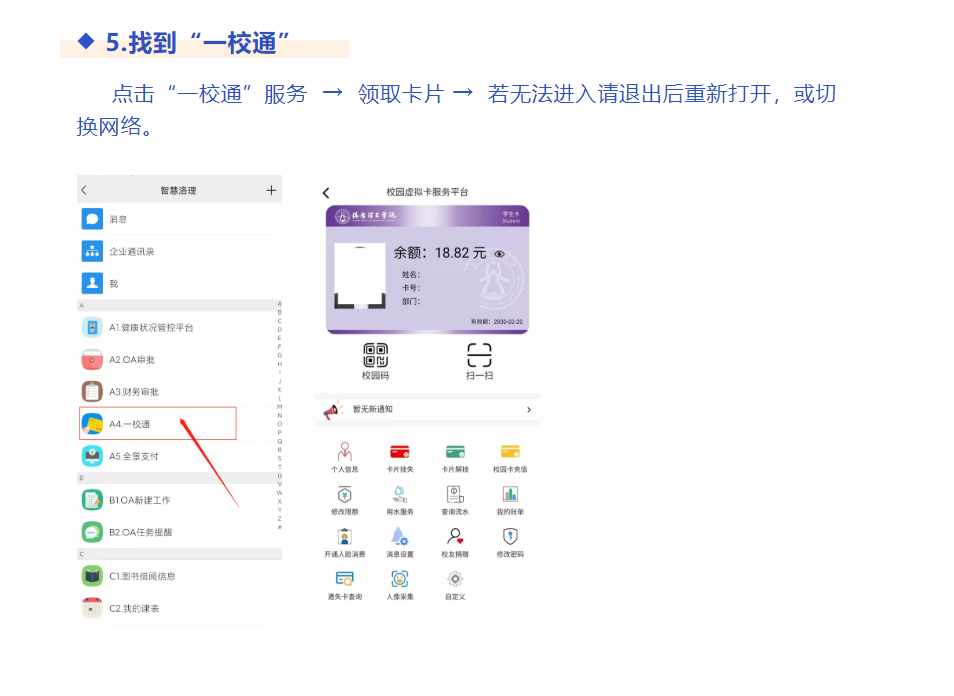The image size is (954, 696).
Task: Open 我的账单 bill chart icon
Action: point(510,495)
